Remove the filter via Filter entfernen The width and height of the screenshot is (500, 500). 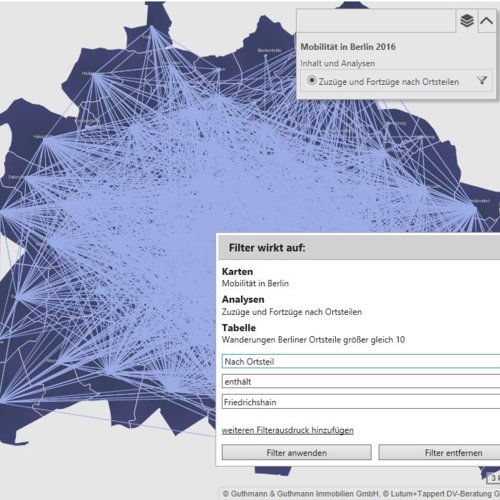(x=439, y=453)
